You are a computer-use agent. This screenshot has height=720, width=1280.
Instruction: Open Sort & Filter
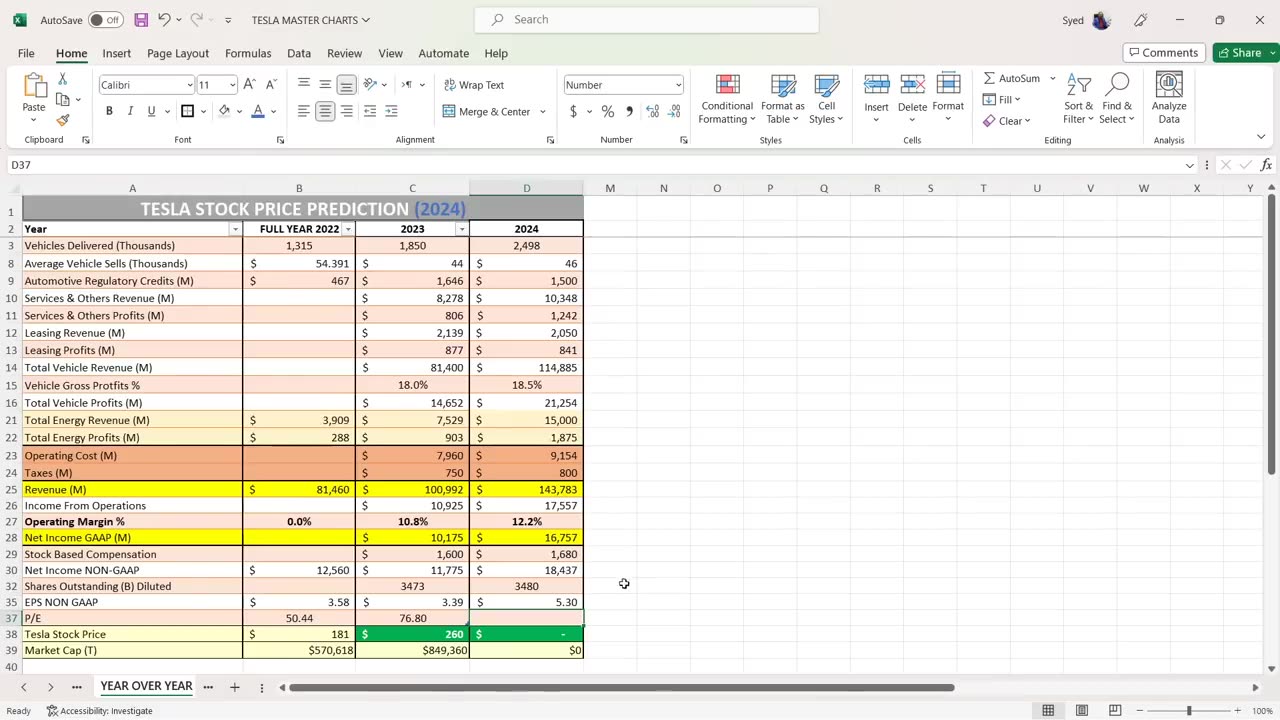1078,99
